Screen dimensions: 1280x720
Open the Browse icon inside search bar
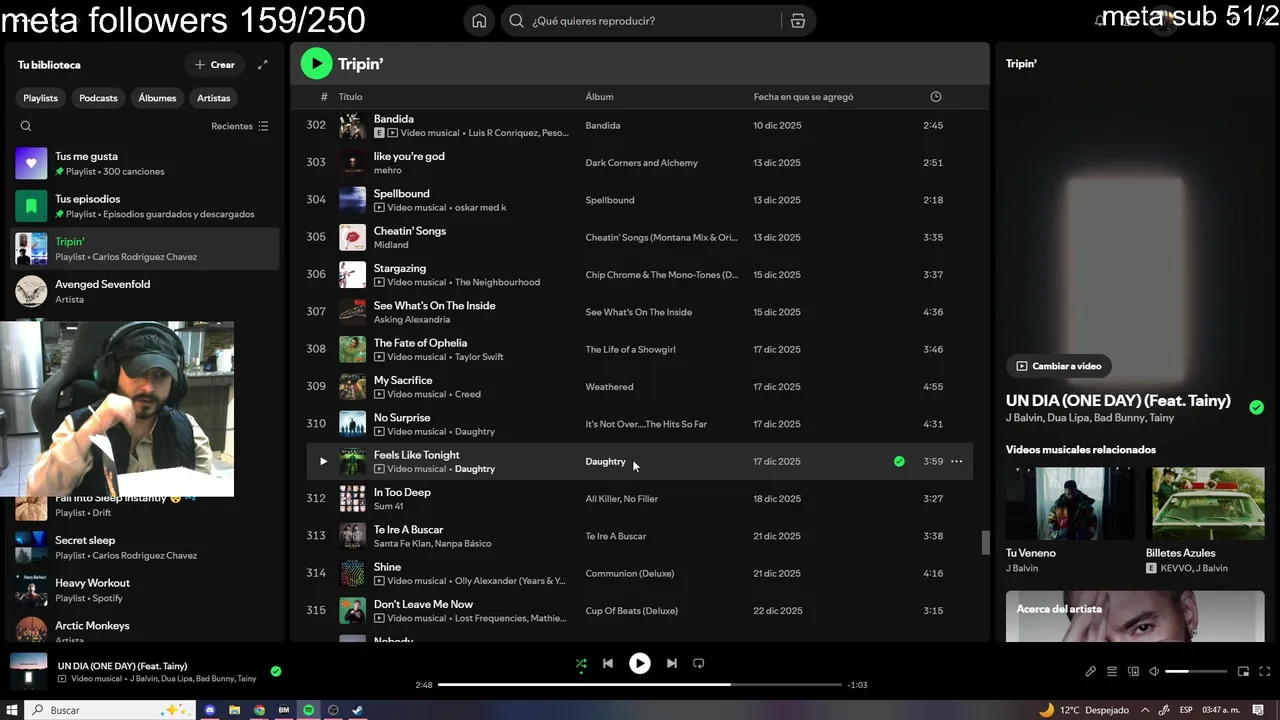coord(797,21)
